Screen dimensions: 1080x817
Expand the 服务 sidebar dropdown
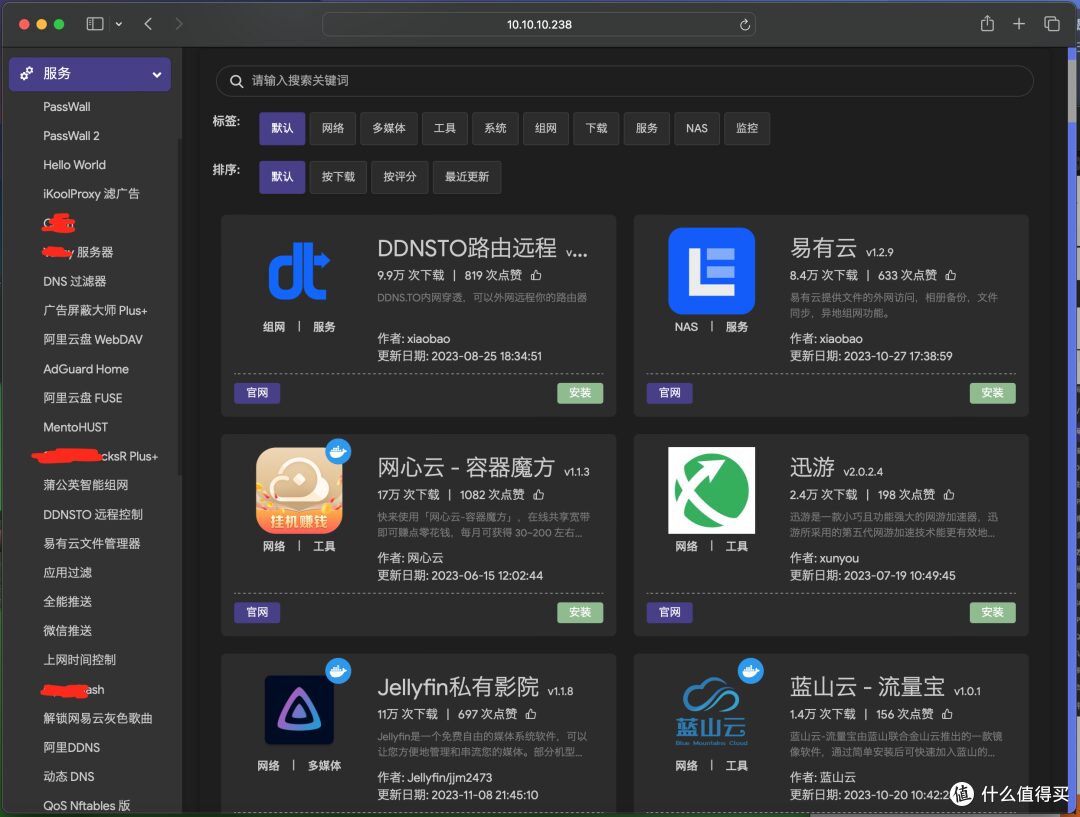157,73
